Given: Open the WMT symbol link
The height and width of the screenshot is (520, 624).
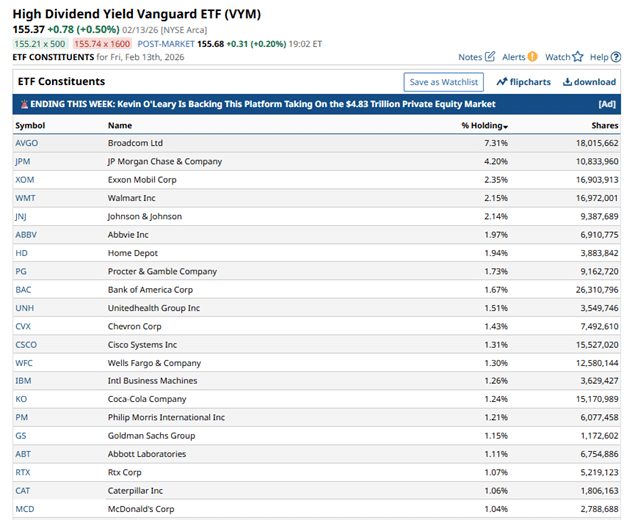Looking at the screenshot, I should click(x=25, y=198).
